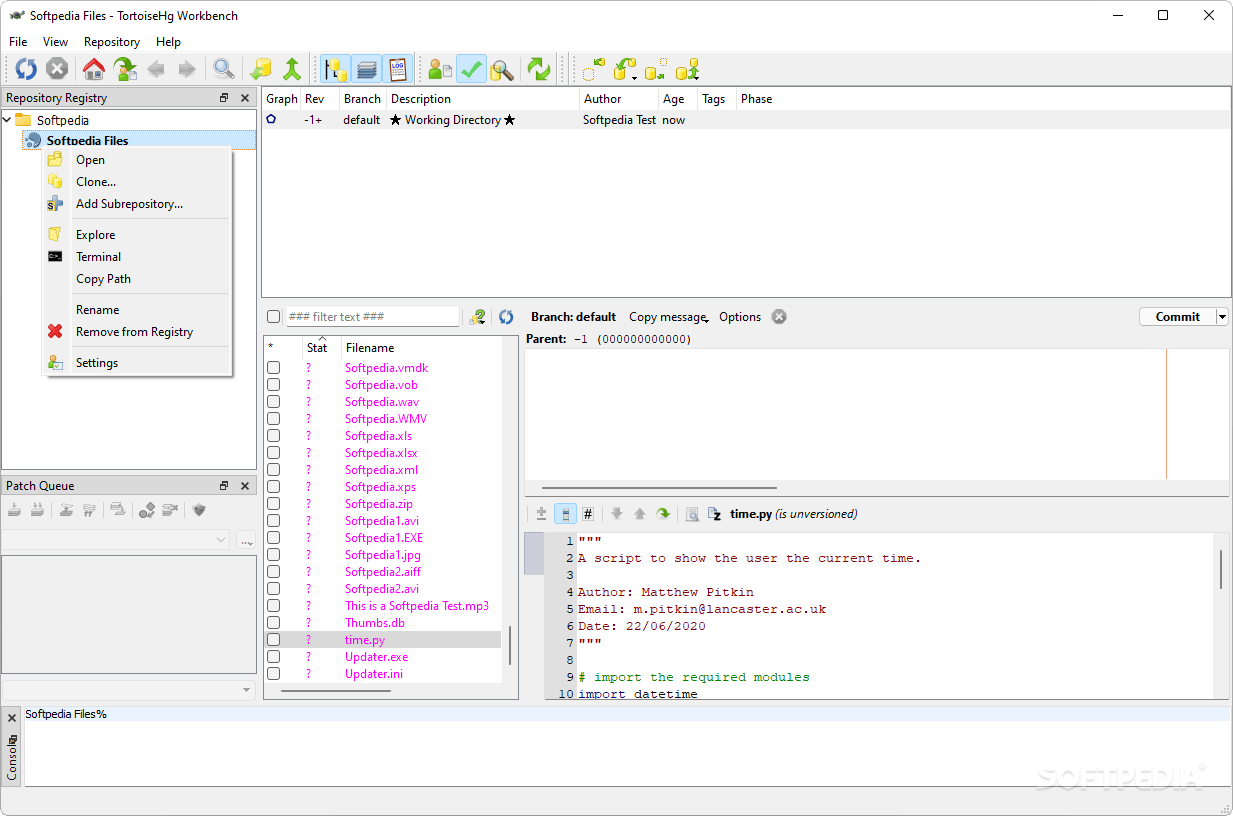Click the Options link in commit bar

(x=740, y=317)
